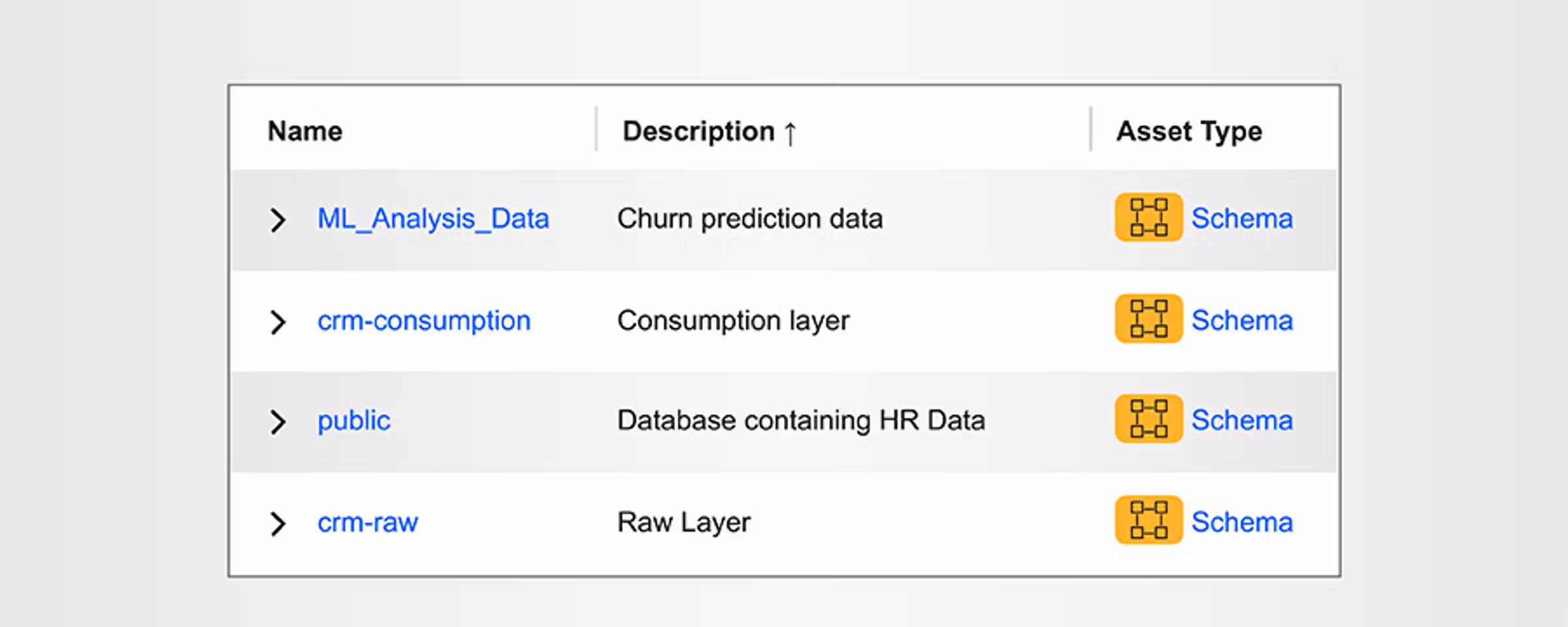The image size is (1568, 627).
Task: Click the Schema link in the crm-raw row
Action: [x=1241, y=522]
